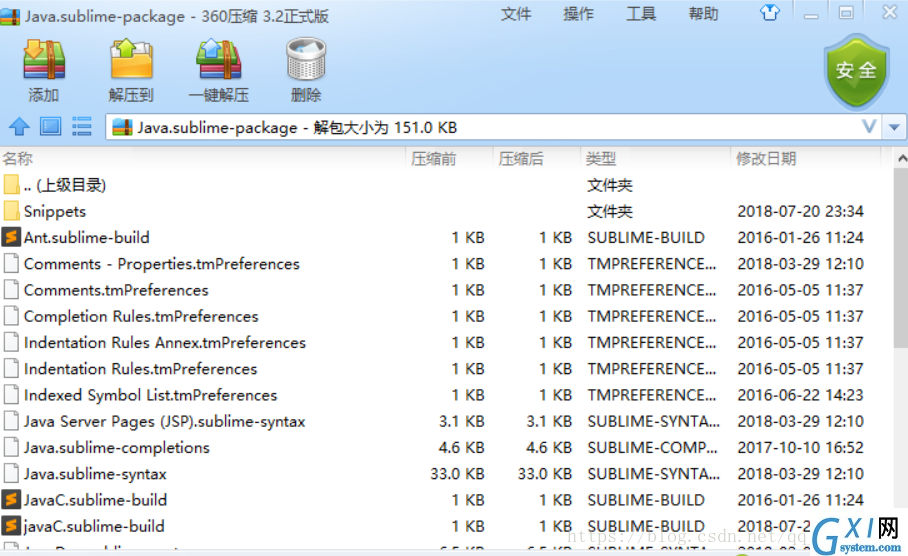Switch to large icon view
908x556 pixels.
click(x=50, y=126)
